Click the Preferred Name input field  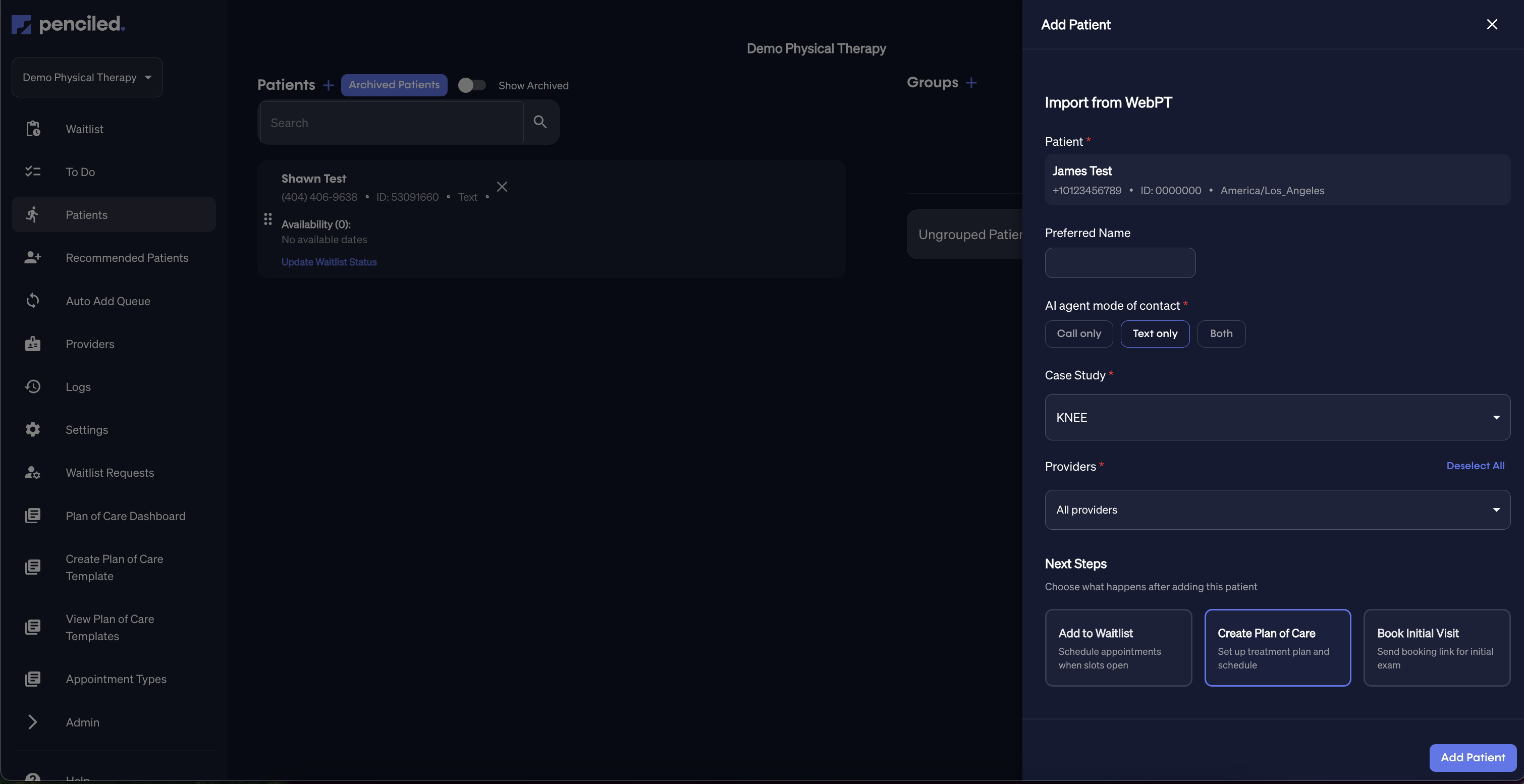click(x=1119, y=262)
